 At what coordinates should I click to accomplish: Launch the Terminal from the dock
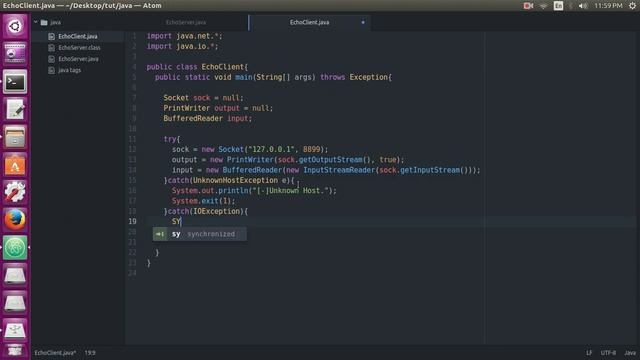15,82
